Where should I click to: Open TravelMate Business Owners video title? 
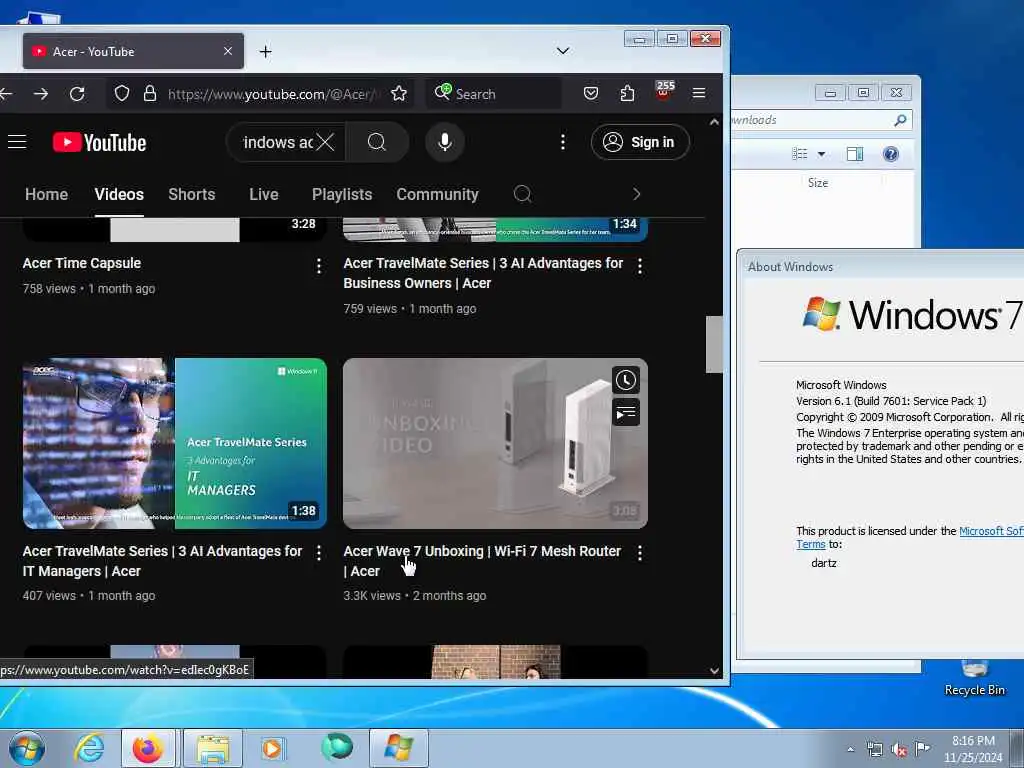coord(483,273)
